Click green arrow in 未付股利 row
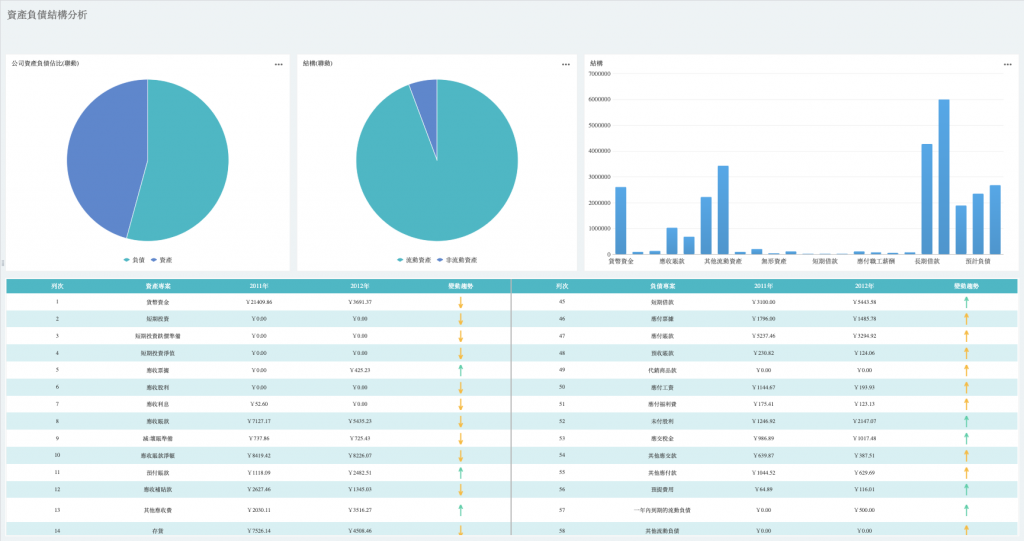 (966, 421)
